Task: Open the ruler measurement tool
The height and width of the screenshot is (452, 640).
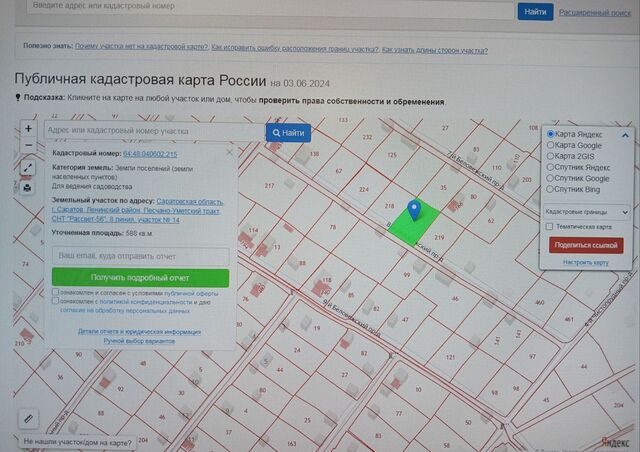Action: (29, 419)
